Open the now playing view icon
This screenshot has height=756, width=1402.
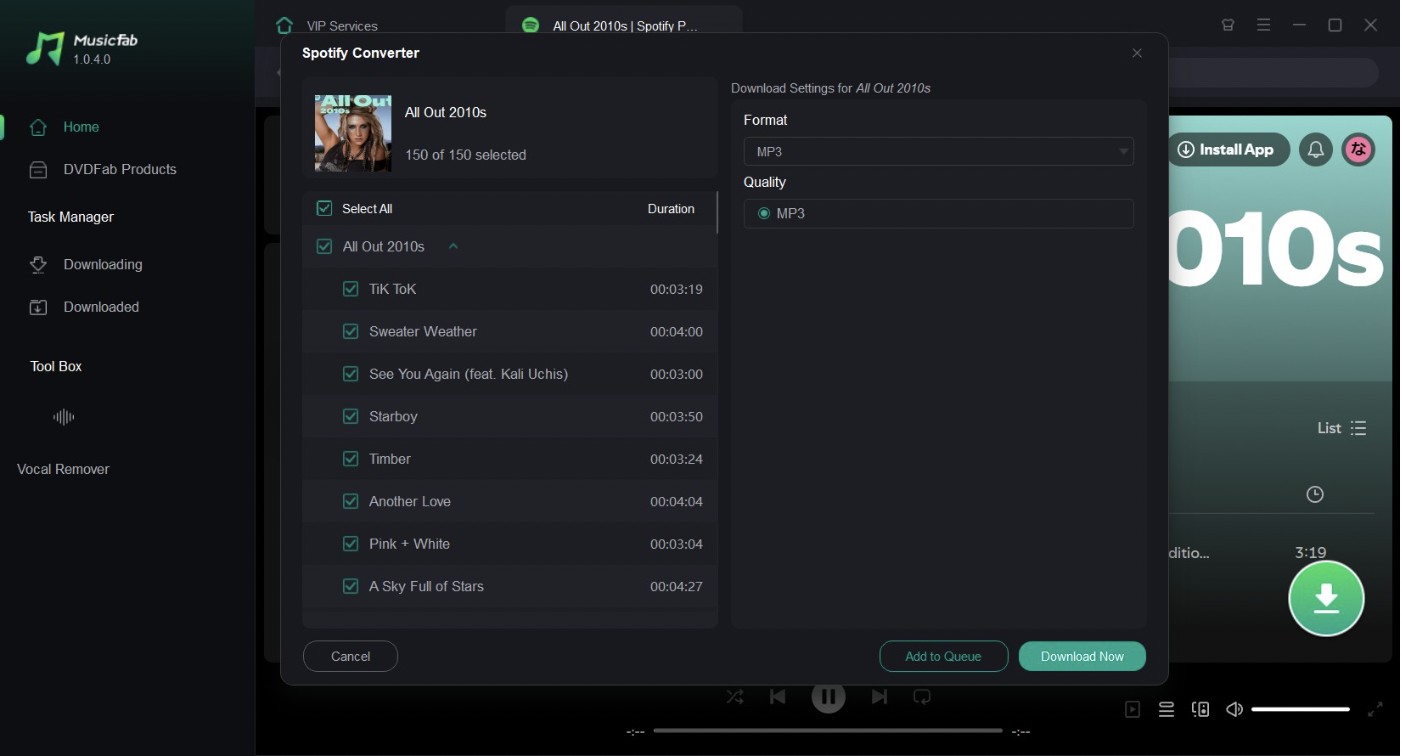point(1132,709)
